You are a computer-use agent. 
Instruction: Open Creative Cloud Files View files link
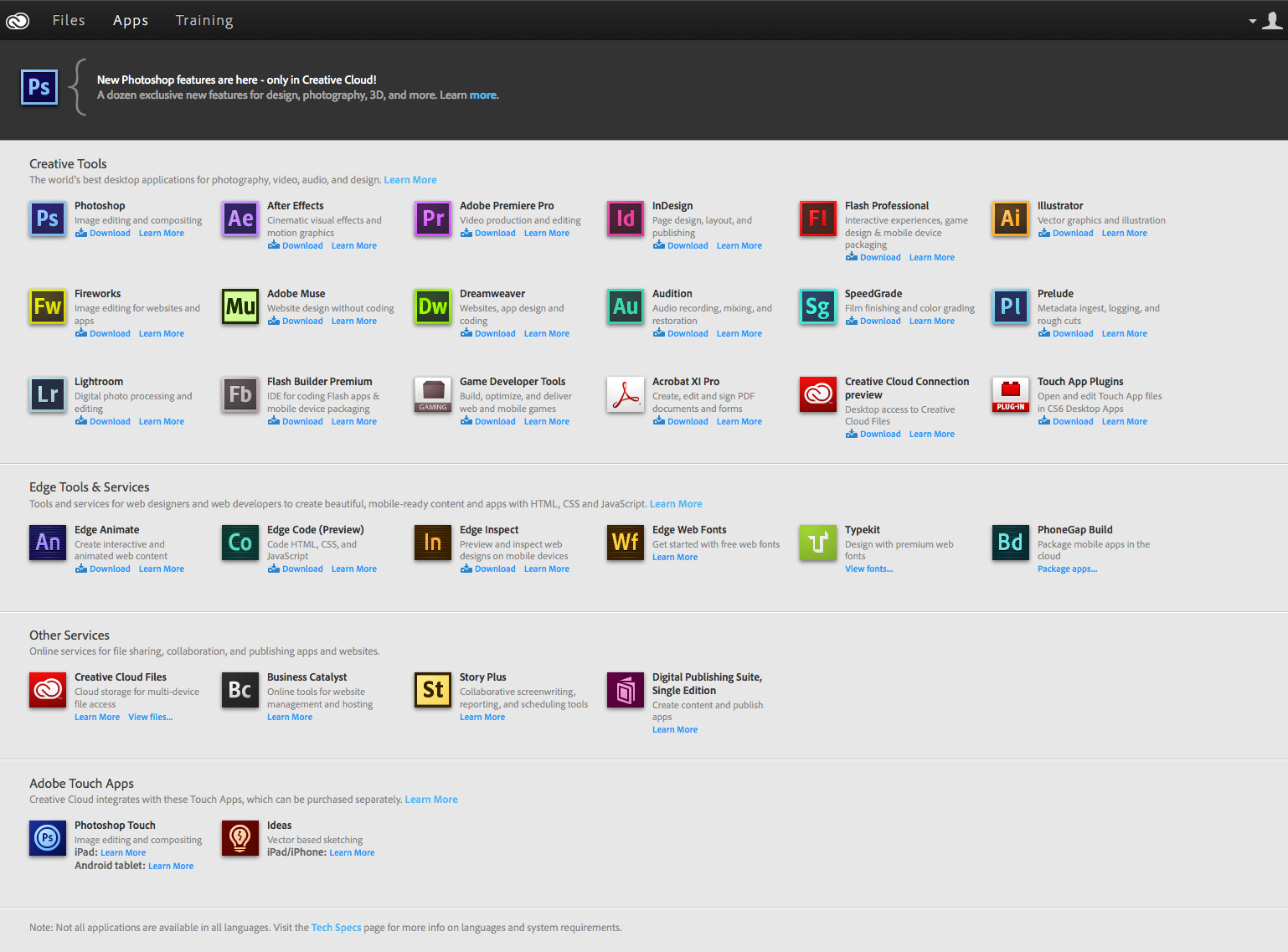[151, 718]
